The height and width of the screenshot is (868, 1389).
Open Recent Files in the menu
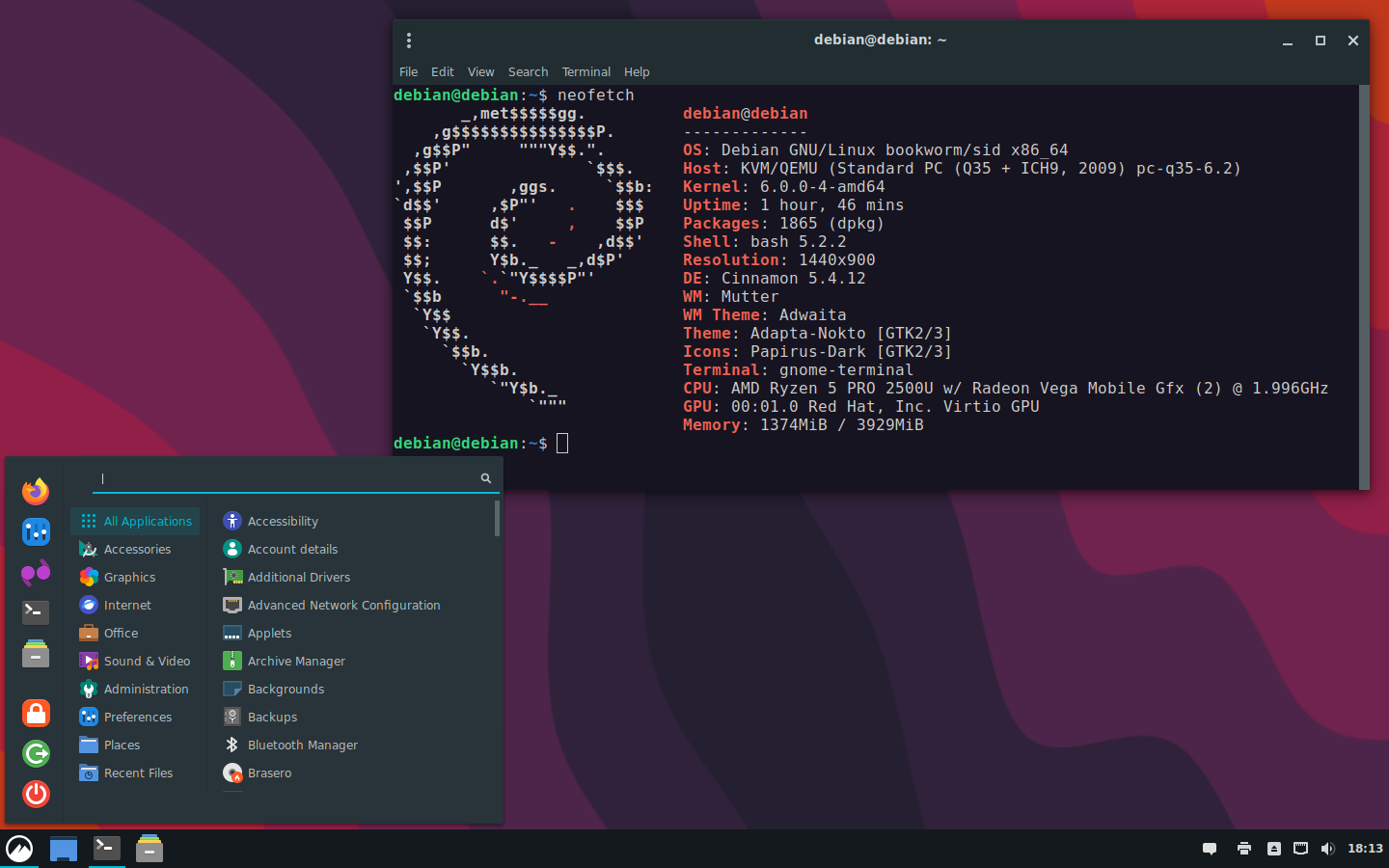pyautogui.click(x=135, y=773)
